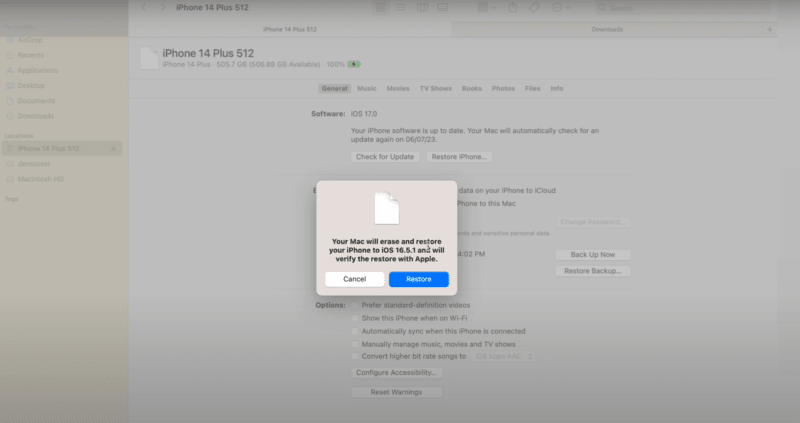Click the document icon in the restore dialog
Image resolution: width=800 pixels, height=423 pixels.
(x=387, y=208)
